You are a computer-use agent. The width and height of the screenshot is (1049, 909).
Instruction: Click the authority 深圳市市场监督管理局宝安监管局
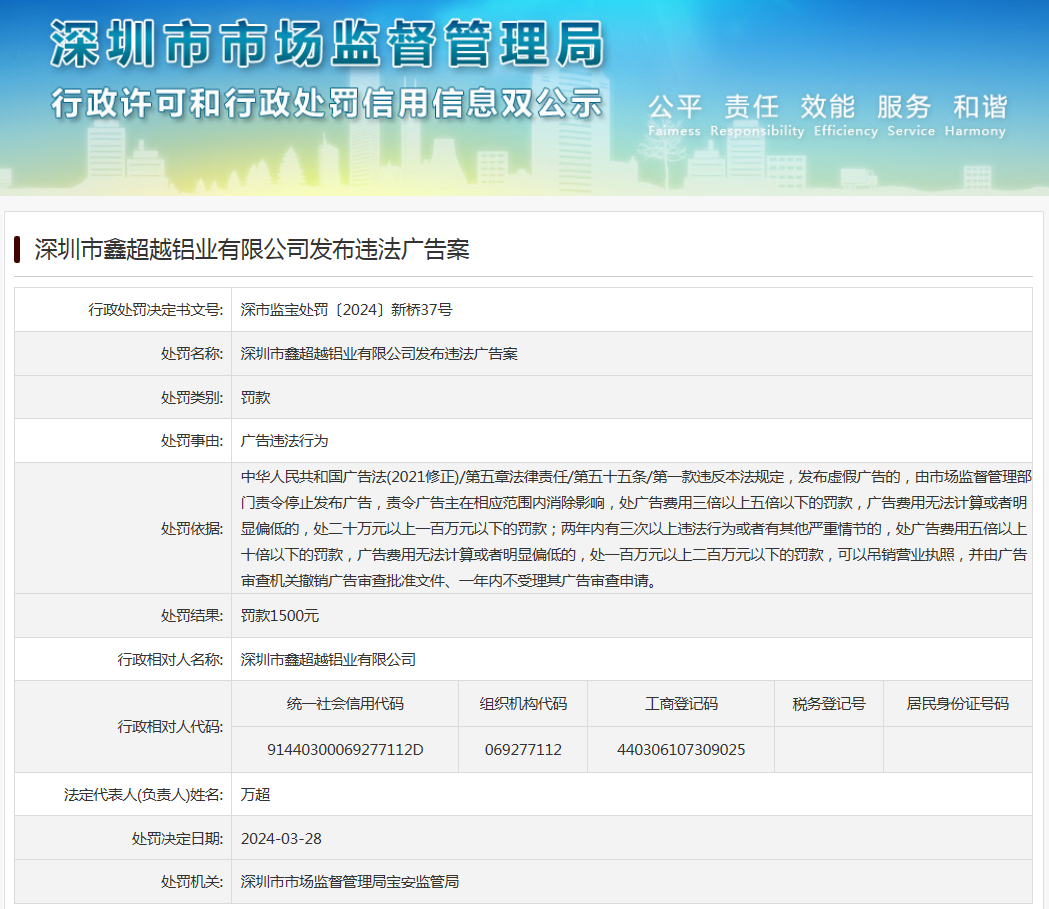click(x=350, y=882)
